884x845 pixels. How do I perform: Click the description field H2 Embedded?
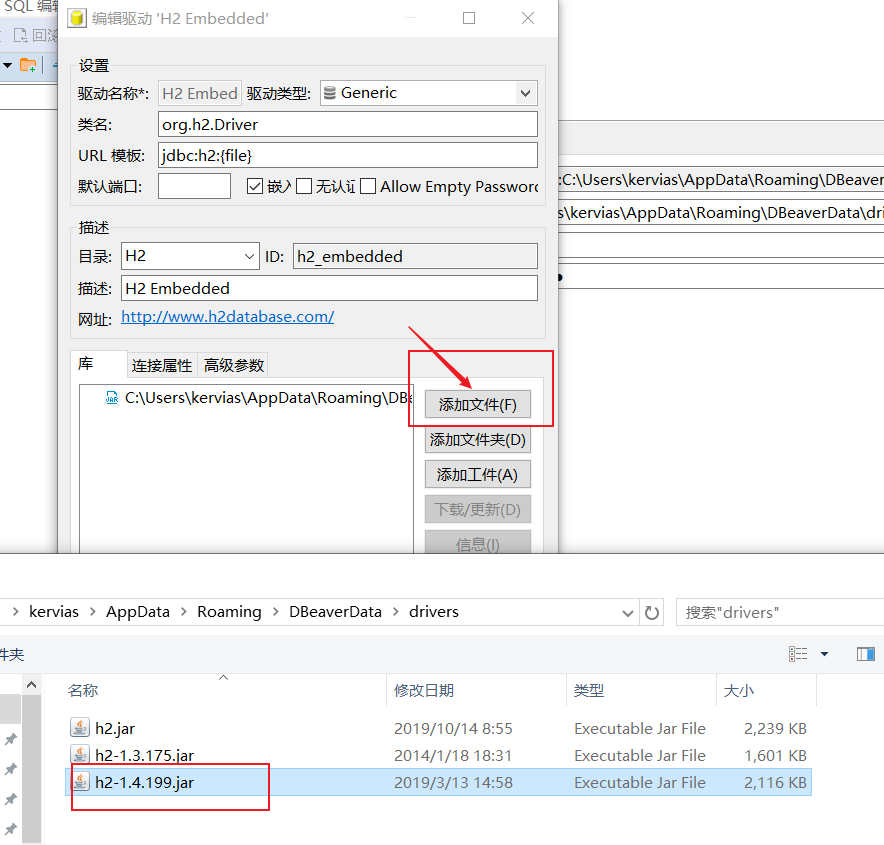pos(329,288)
